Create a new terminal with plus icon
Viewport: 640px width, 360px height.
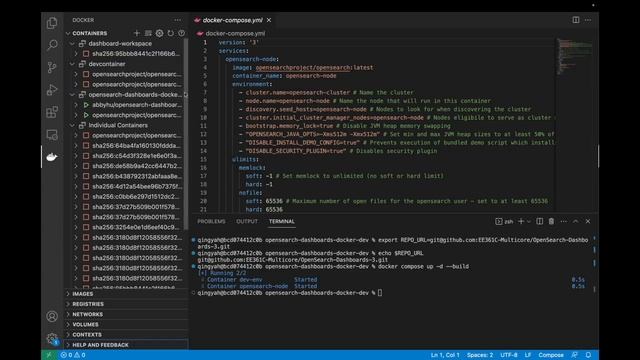521,221
